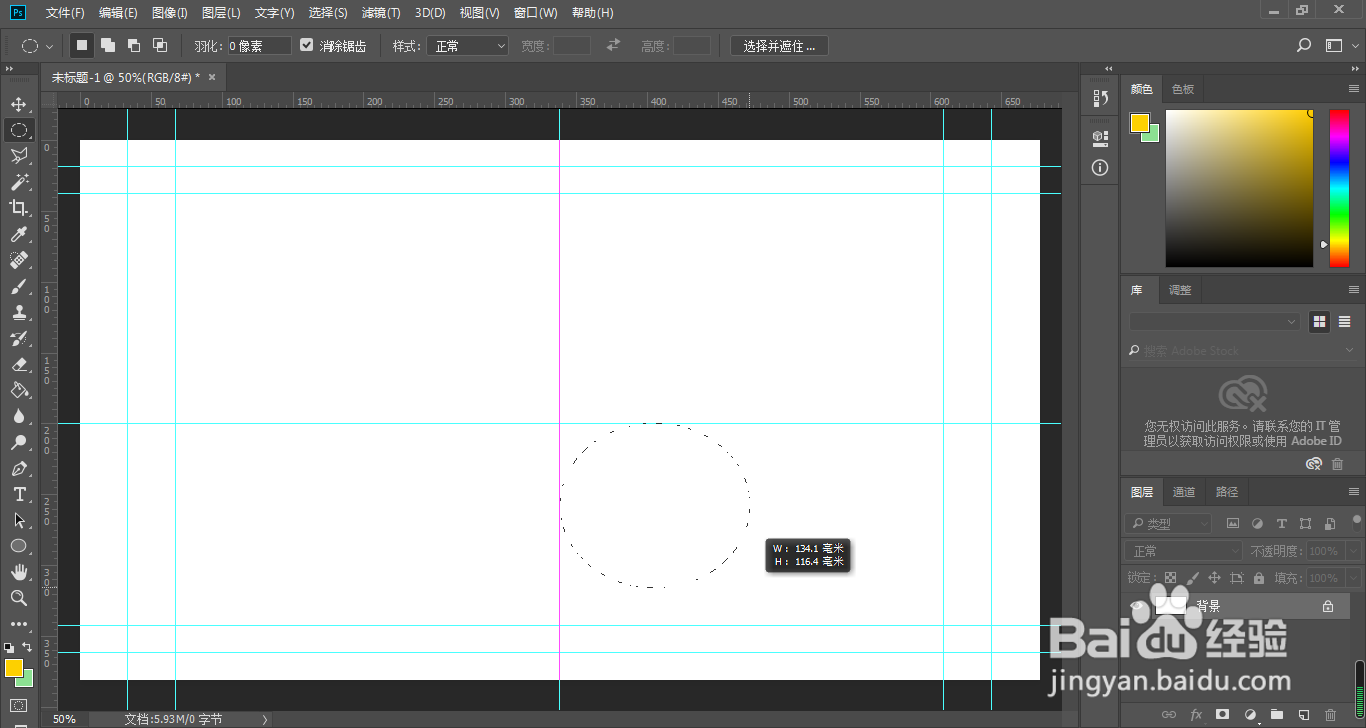Open the Info panel icon
This screenshot has height=728, width=1366.
[1101, 168]
